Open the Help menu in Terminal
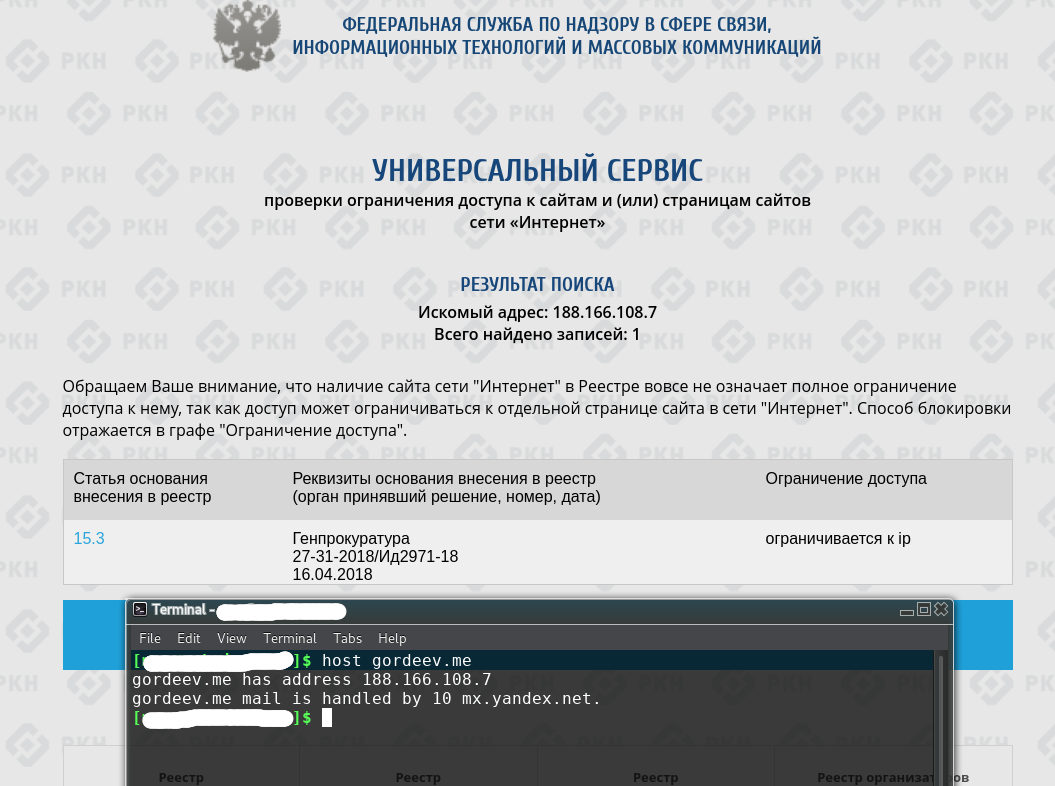The image size is (1055, 786). (x=392, y=638)
